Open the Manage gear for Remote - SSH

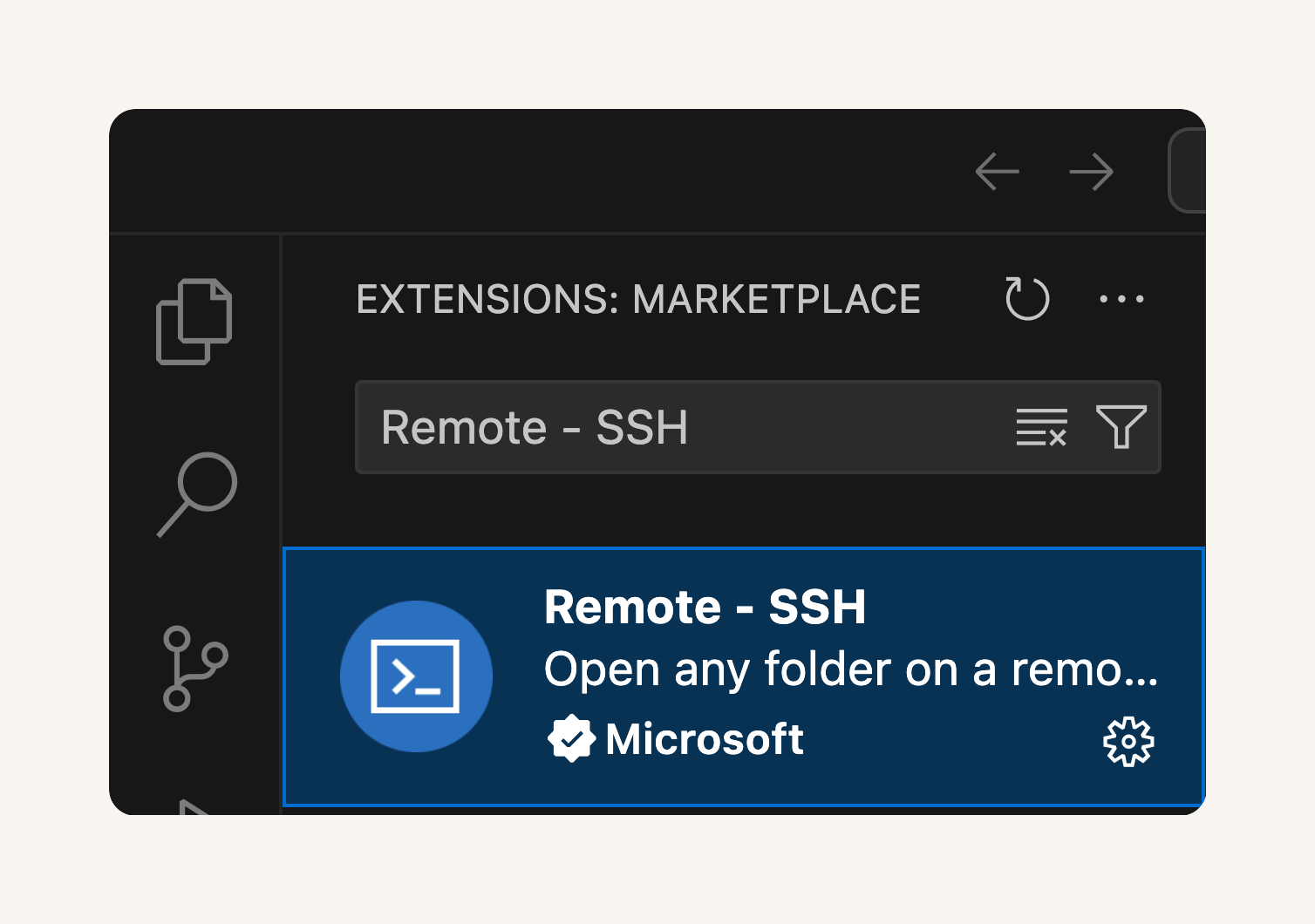[1128, 742]
